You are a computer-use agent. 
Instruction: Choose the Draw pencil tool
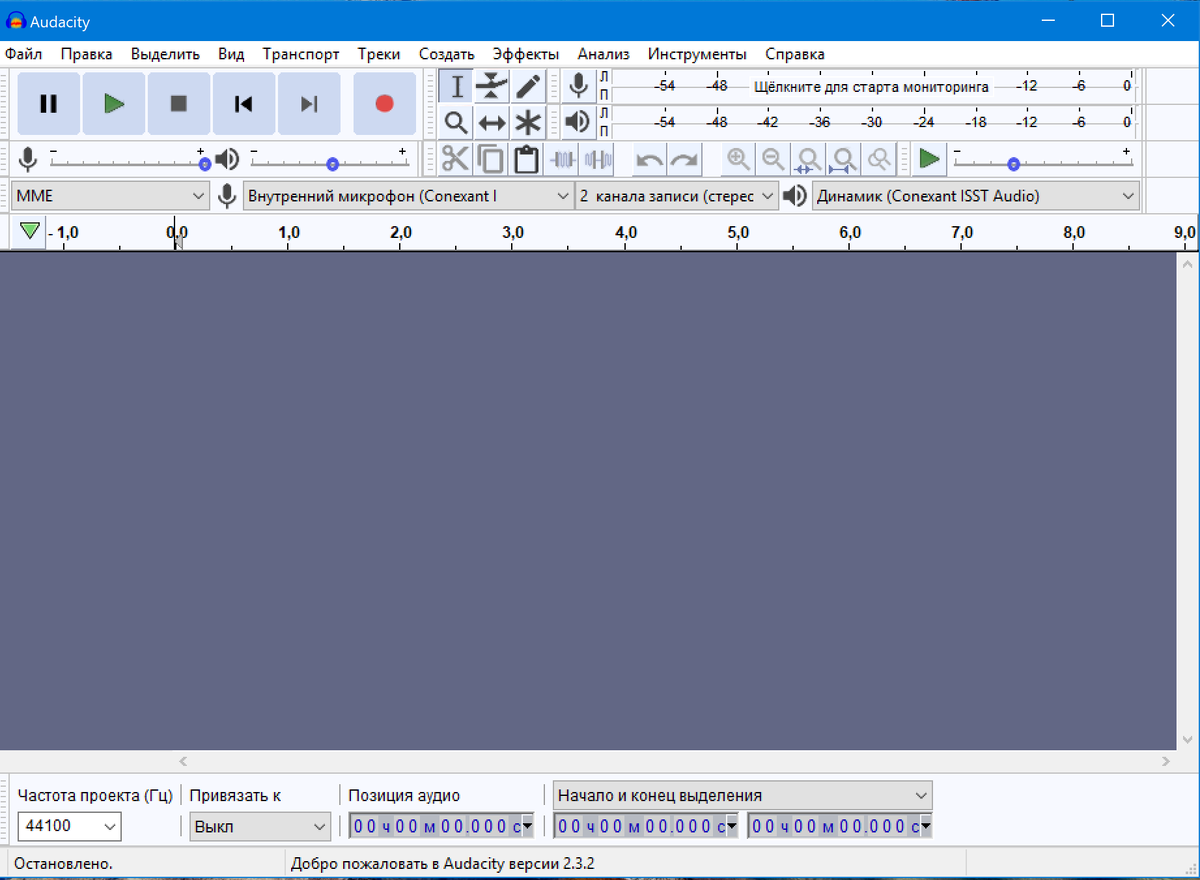click(x=528, y=87)
